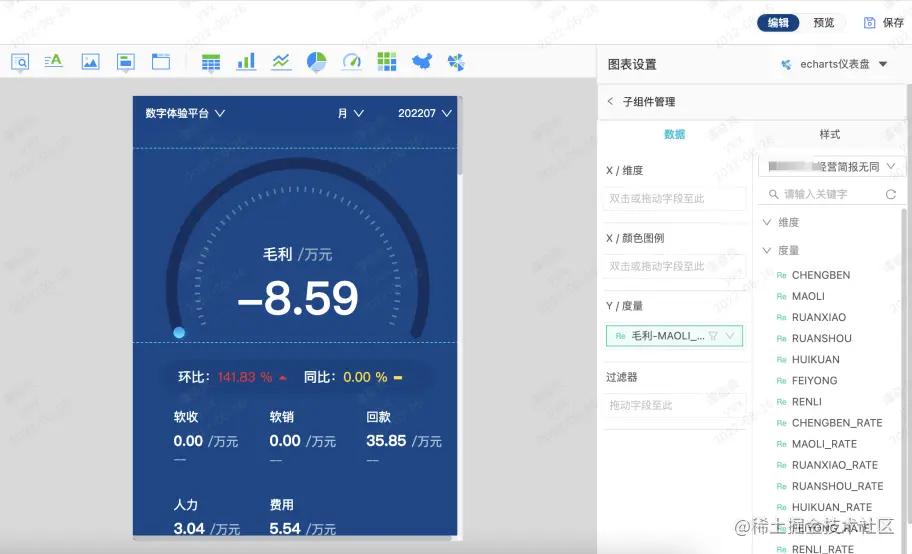Select the RENLI measure field
This screenshot has height=554, width=912.
(807, 402)
